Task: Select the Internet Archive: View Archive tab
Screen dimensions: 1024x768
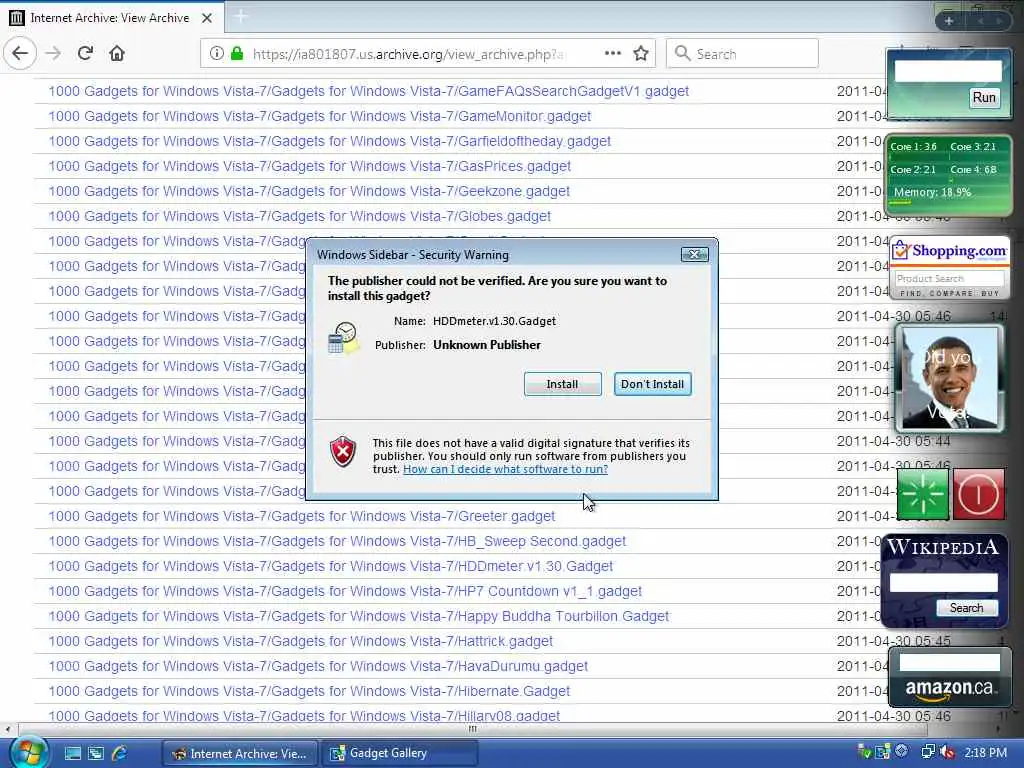Action: (x=111, y=18)
